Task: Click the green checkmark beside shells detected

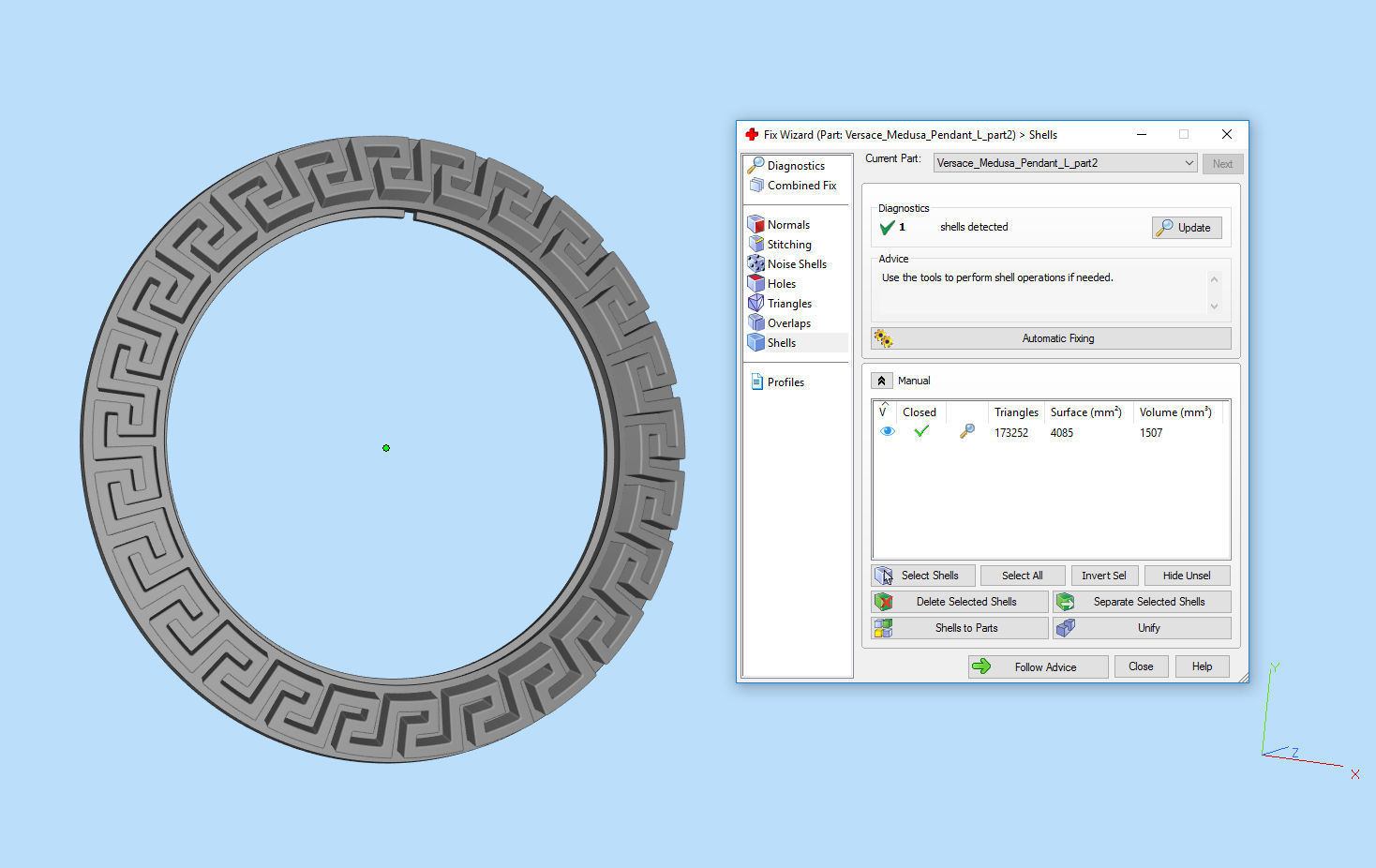Action: [887, 227]
